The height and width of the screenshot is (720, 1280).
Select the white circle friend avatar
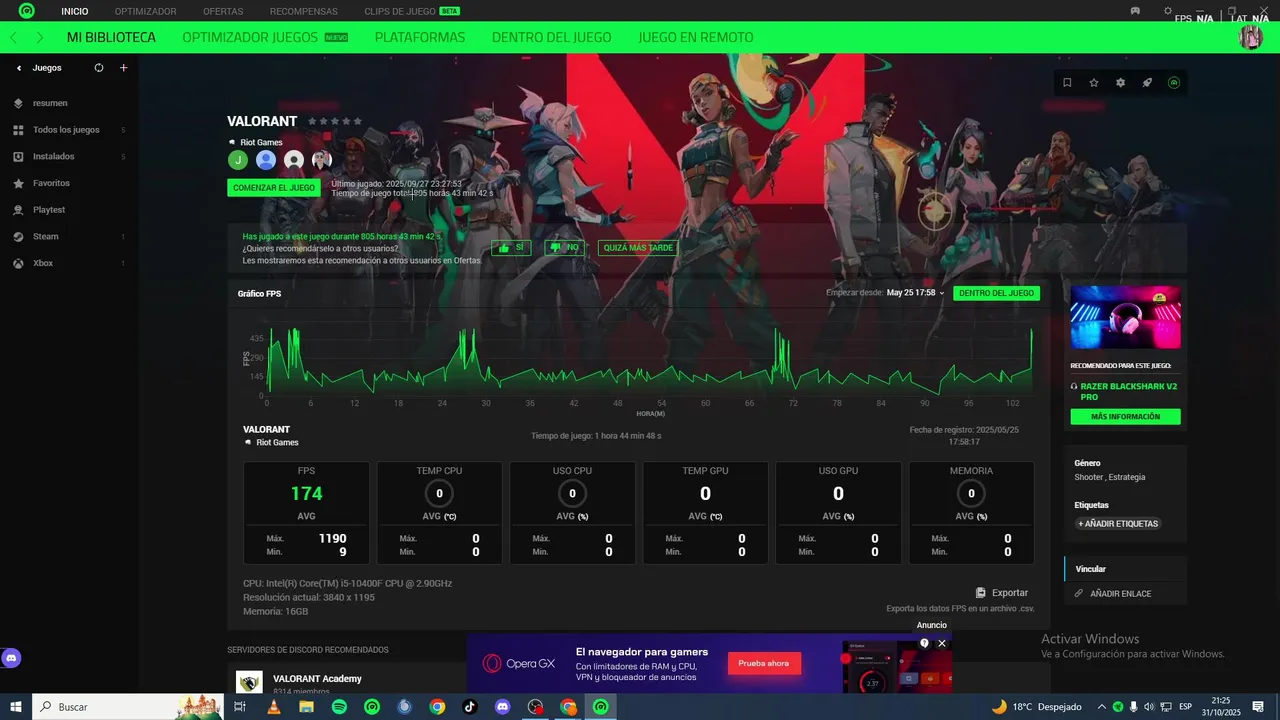click(294, 160)
